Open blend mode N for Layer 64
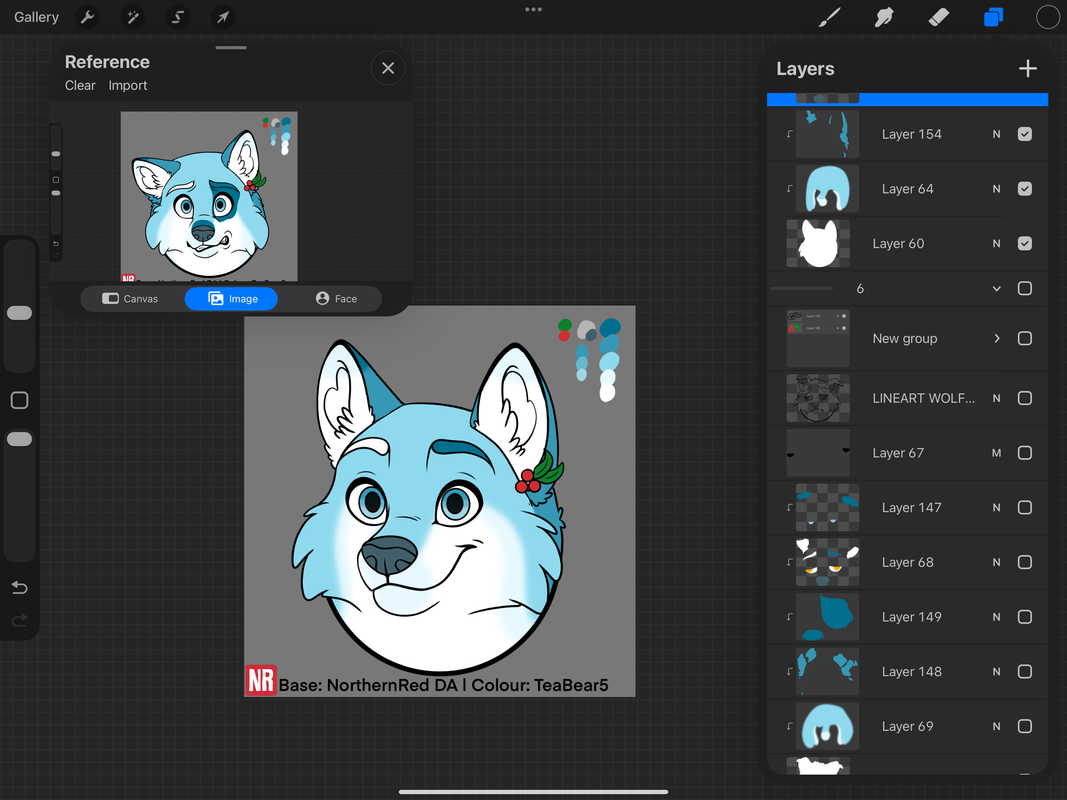Viewport: 1067px width, 800px height. point(996,188)
